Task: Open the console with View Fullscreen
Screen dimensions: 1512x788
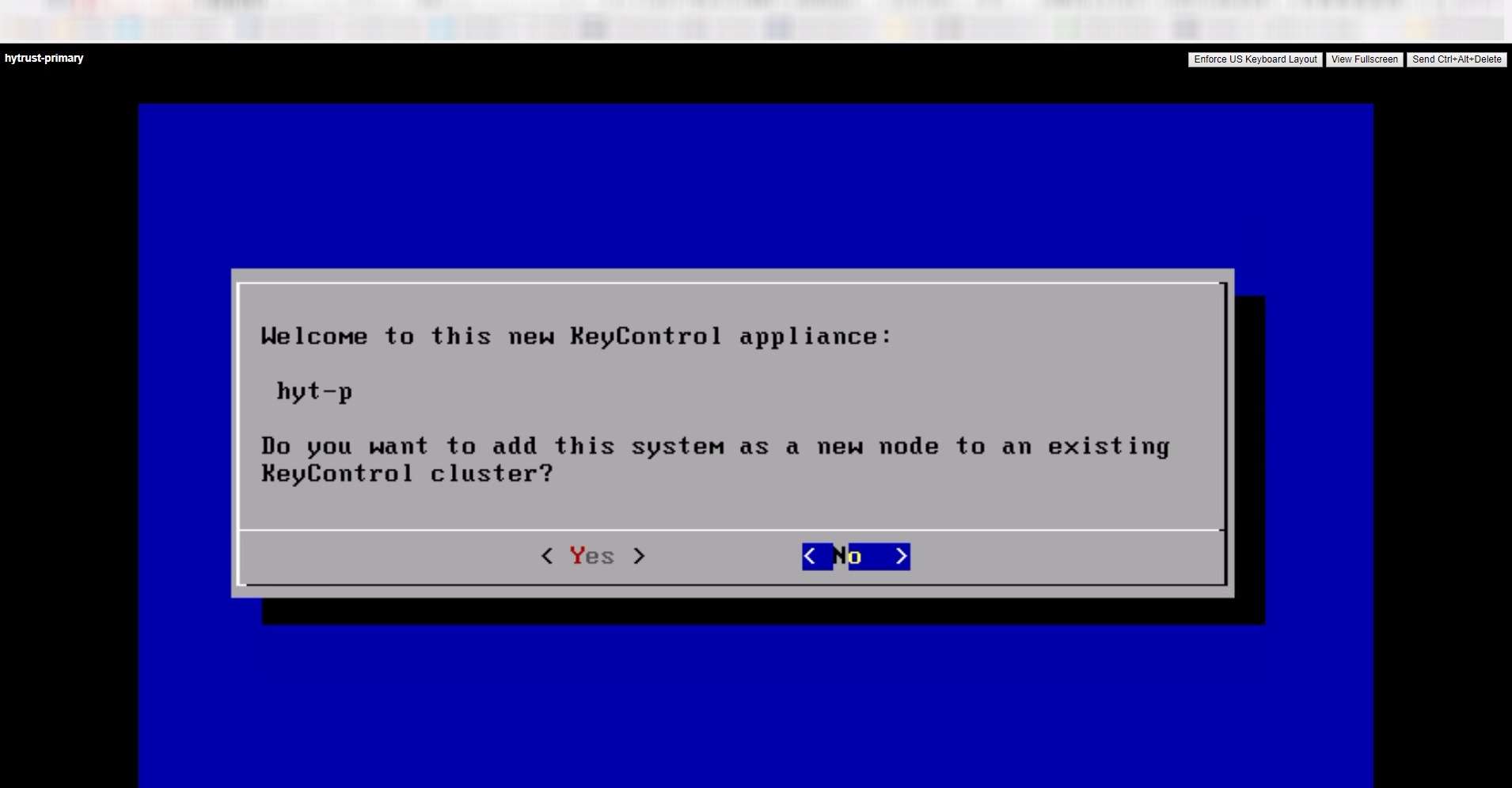Action: tap(1364, 59)
